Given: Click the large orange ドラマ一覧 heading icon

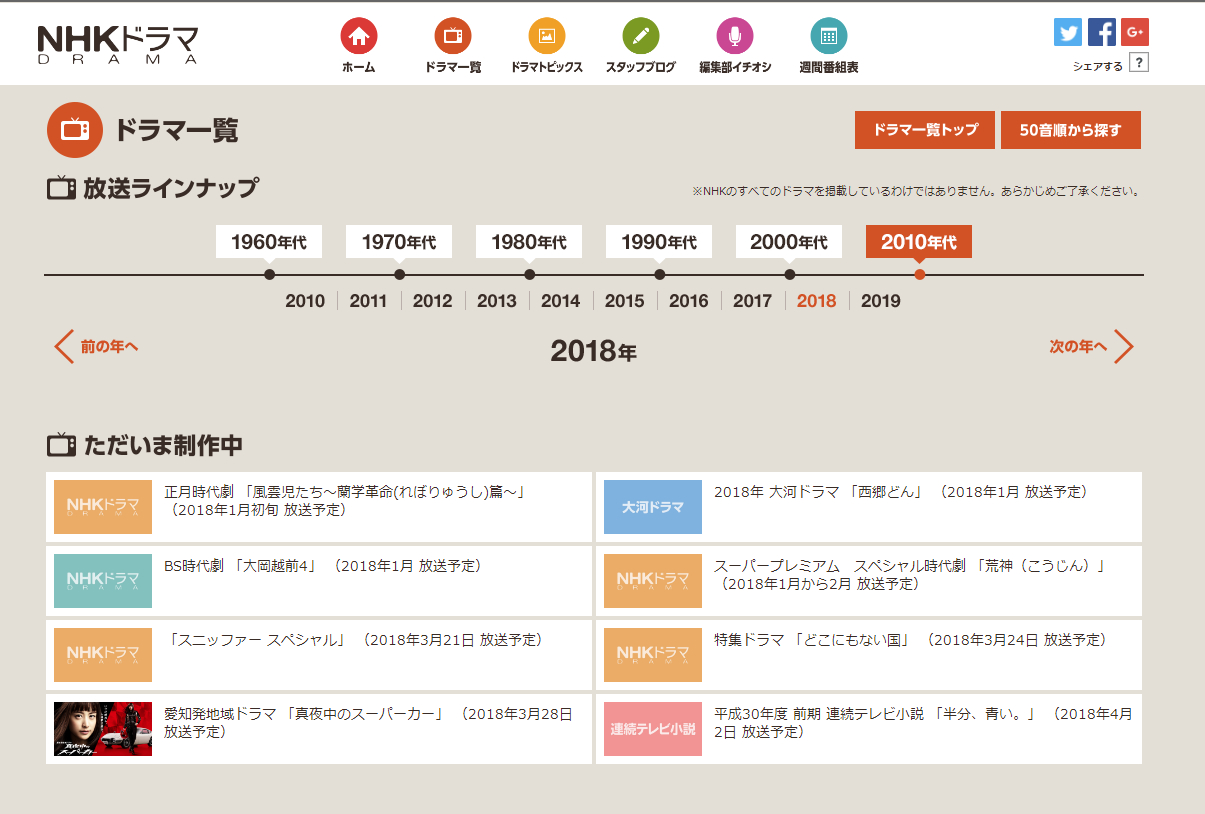Looking at the screenshot, I should coord(75,130).
